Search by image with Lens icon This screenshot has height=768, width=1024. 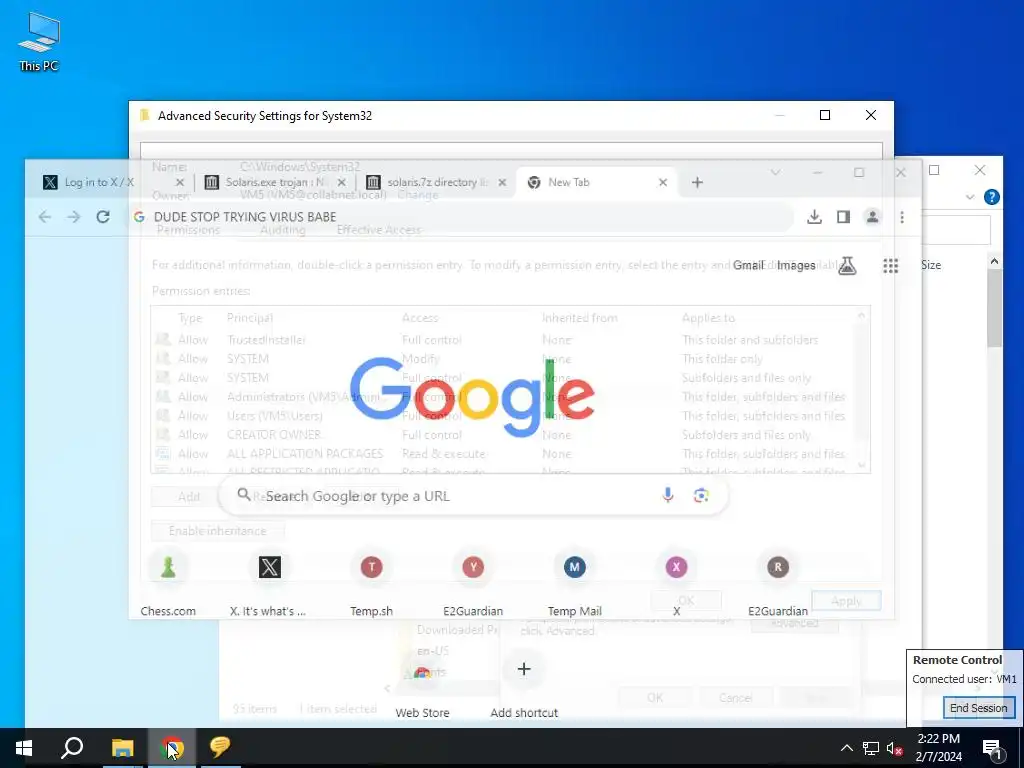click(x=701, y=495)
